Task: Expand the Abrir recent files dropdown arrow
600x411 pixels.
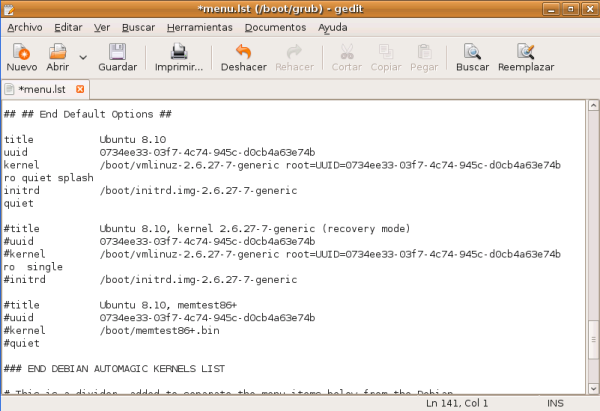Action: (x=83, y=57)
